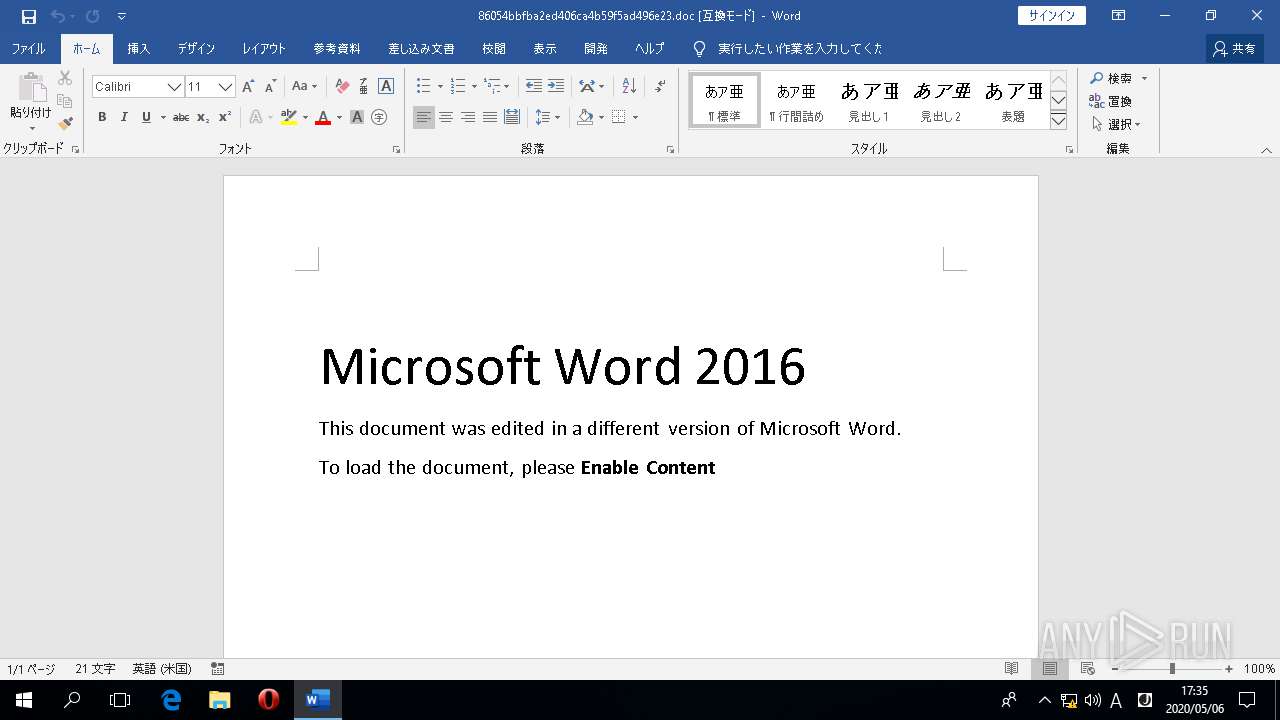Select the 行間詰め style
Viewport: 1280px width, 720px height.
point(796,100)
